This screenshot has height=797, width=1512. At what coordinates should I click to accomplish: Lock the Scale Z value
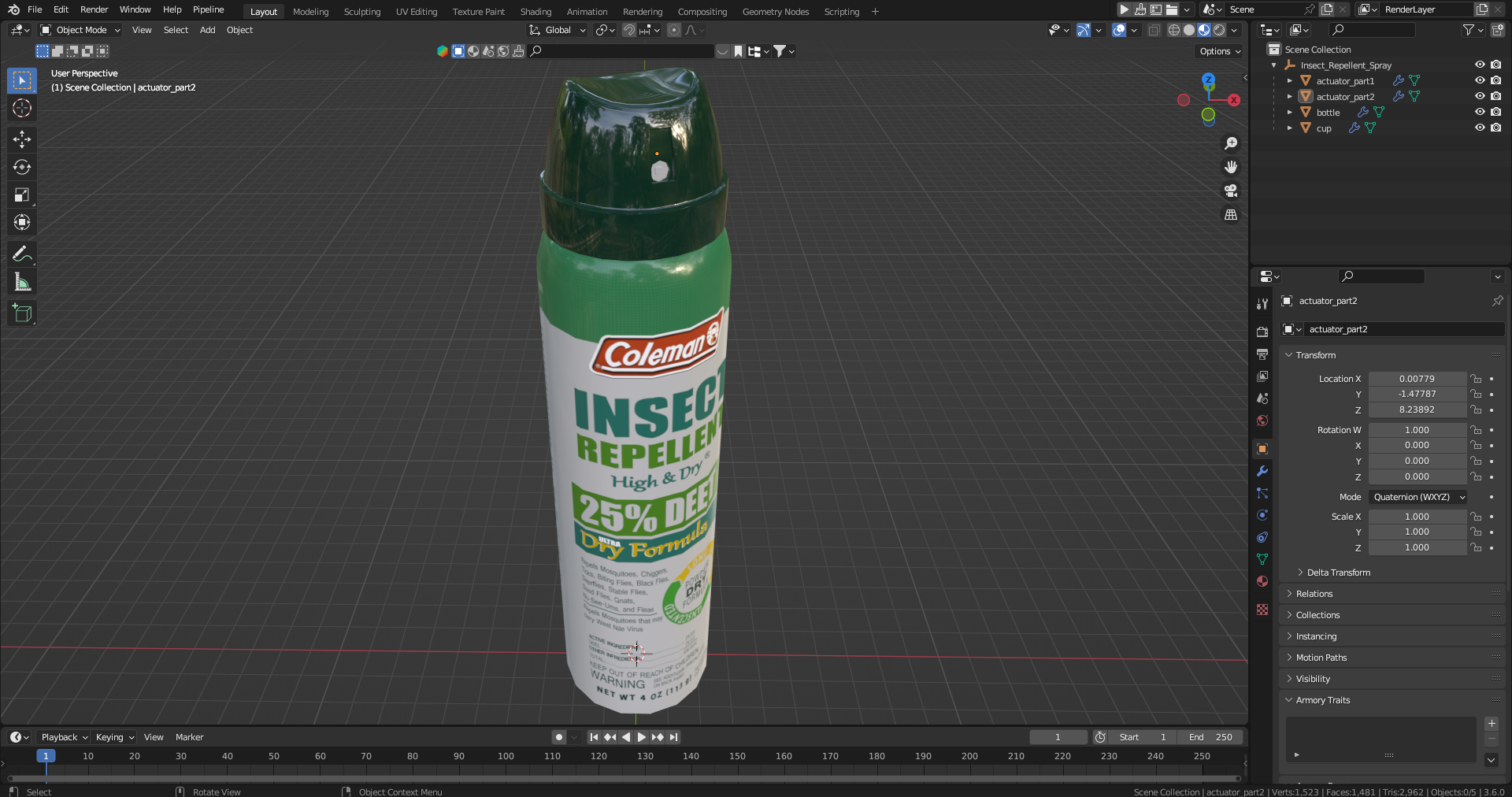1477,547
